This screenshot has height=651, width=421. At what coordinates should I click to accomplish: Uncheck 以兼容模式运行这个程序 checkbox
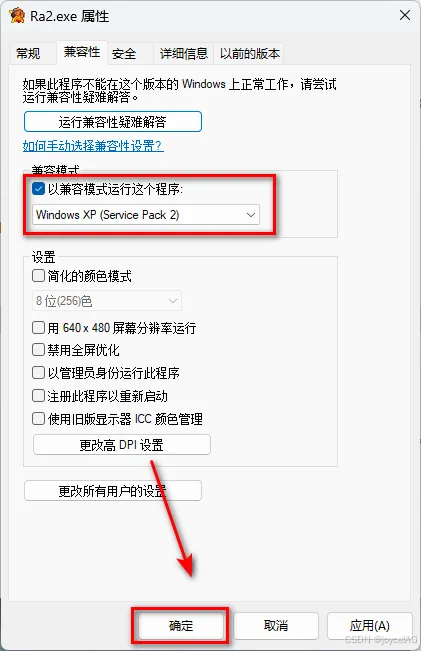point(38,189)
